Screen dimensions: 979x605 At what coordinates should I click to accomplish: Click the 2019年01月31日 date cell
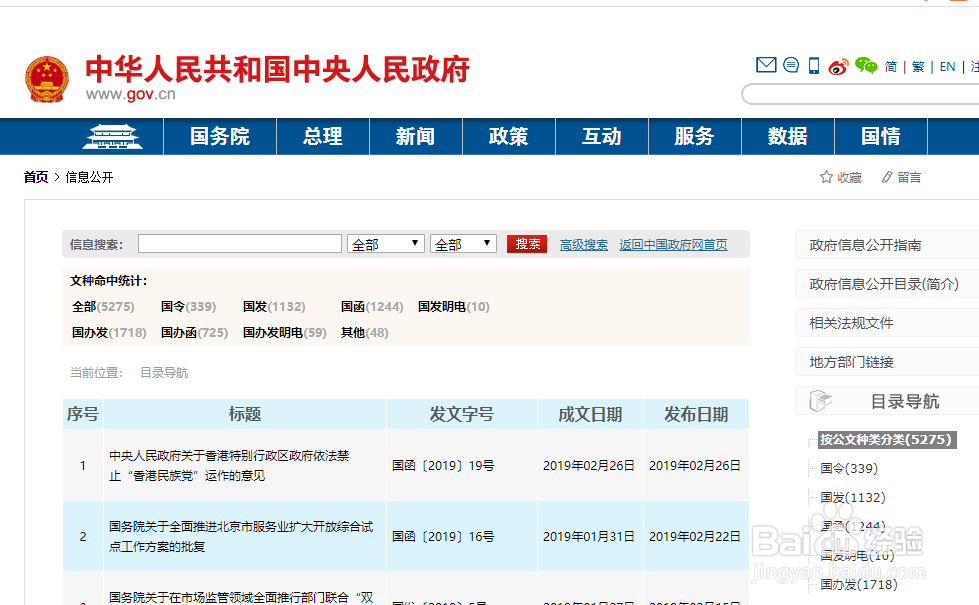(x=589, y=536)
